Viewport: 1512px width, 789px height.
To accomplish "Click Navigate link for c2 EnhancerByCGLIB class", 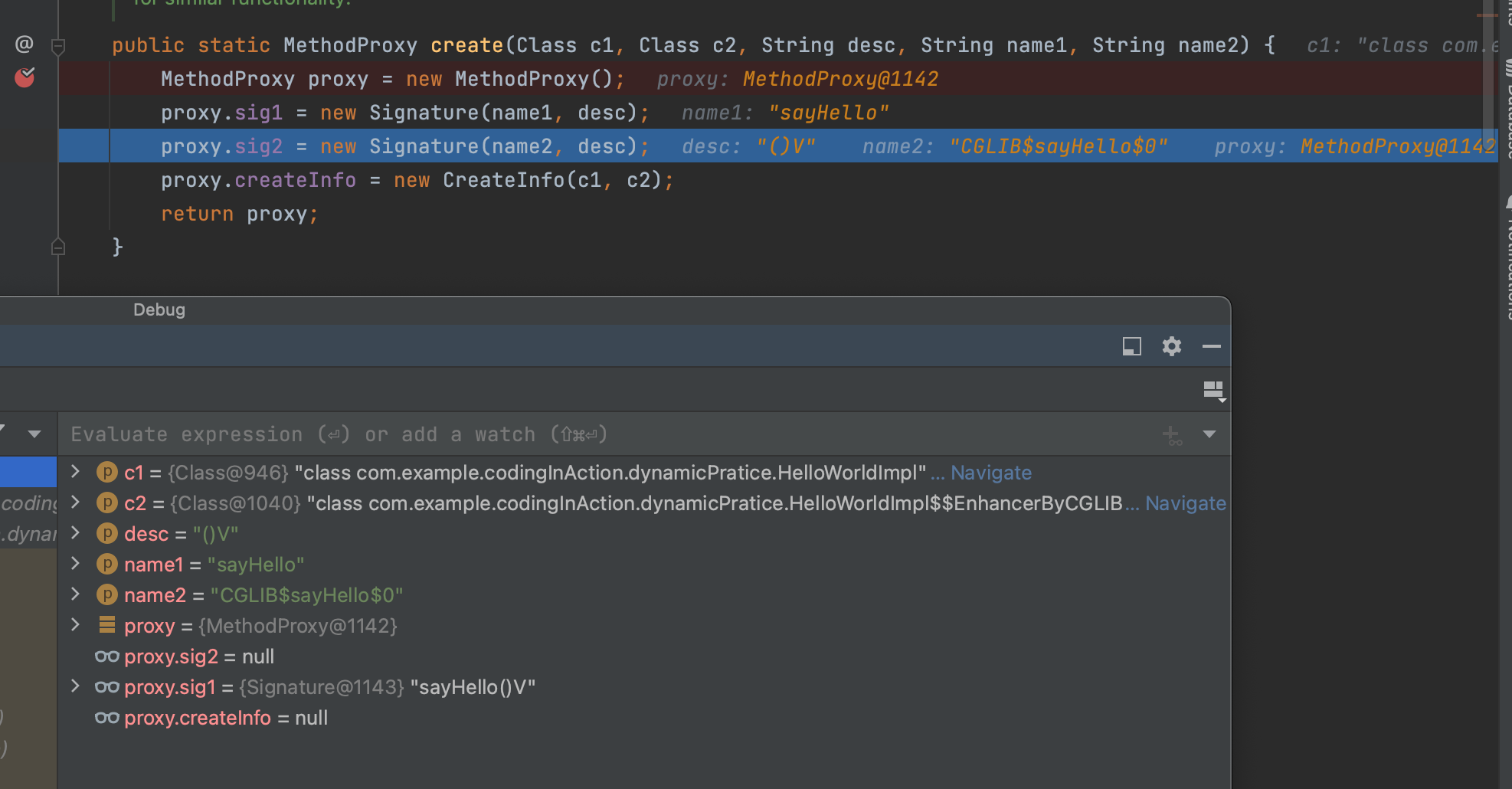I will [x=1185, y=503].
